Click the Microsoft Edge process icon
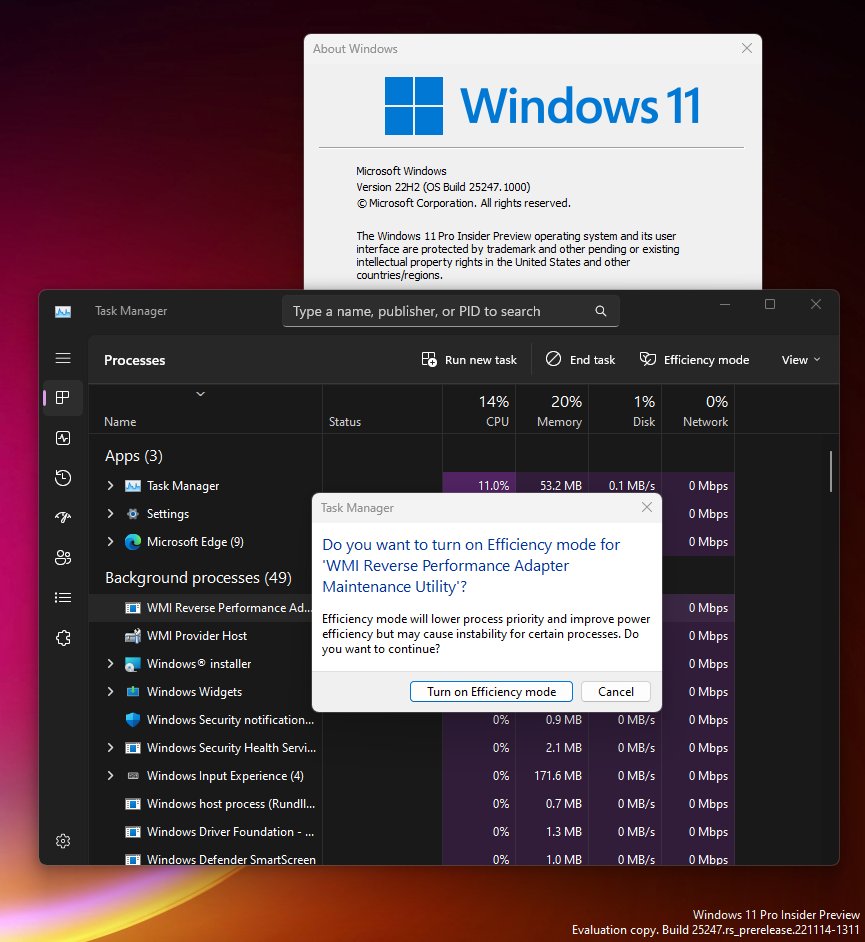This screenshot has width=865, height=942. [x=133, y=542]
